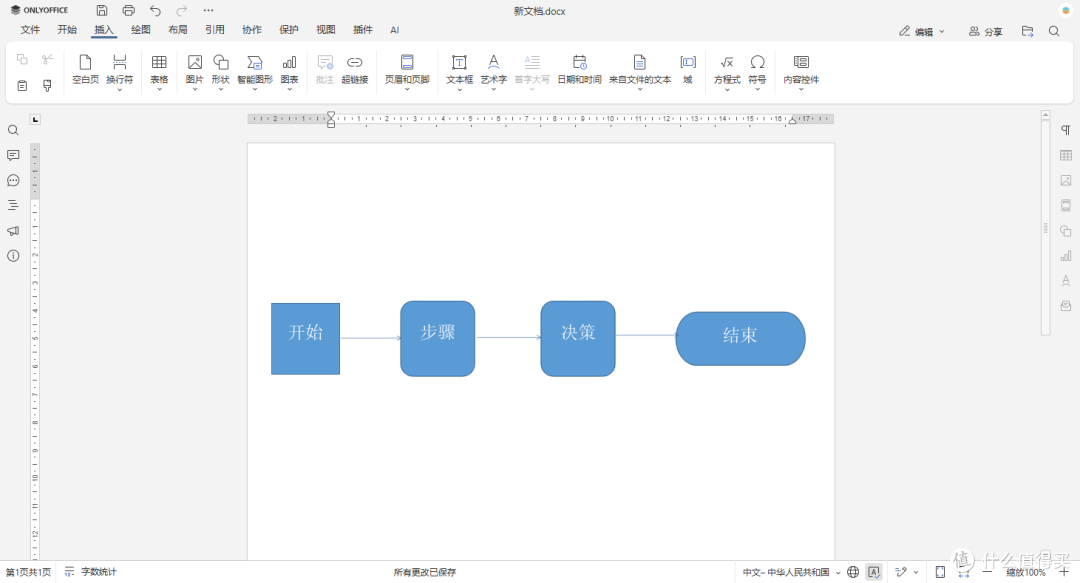Switch to the AI tab
Image resolution: width=1080 pixels, height=583 pixels.
tap(395, 30)
